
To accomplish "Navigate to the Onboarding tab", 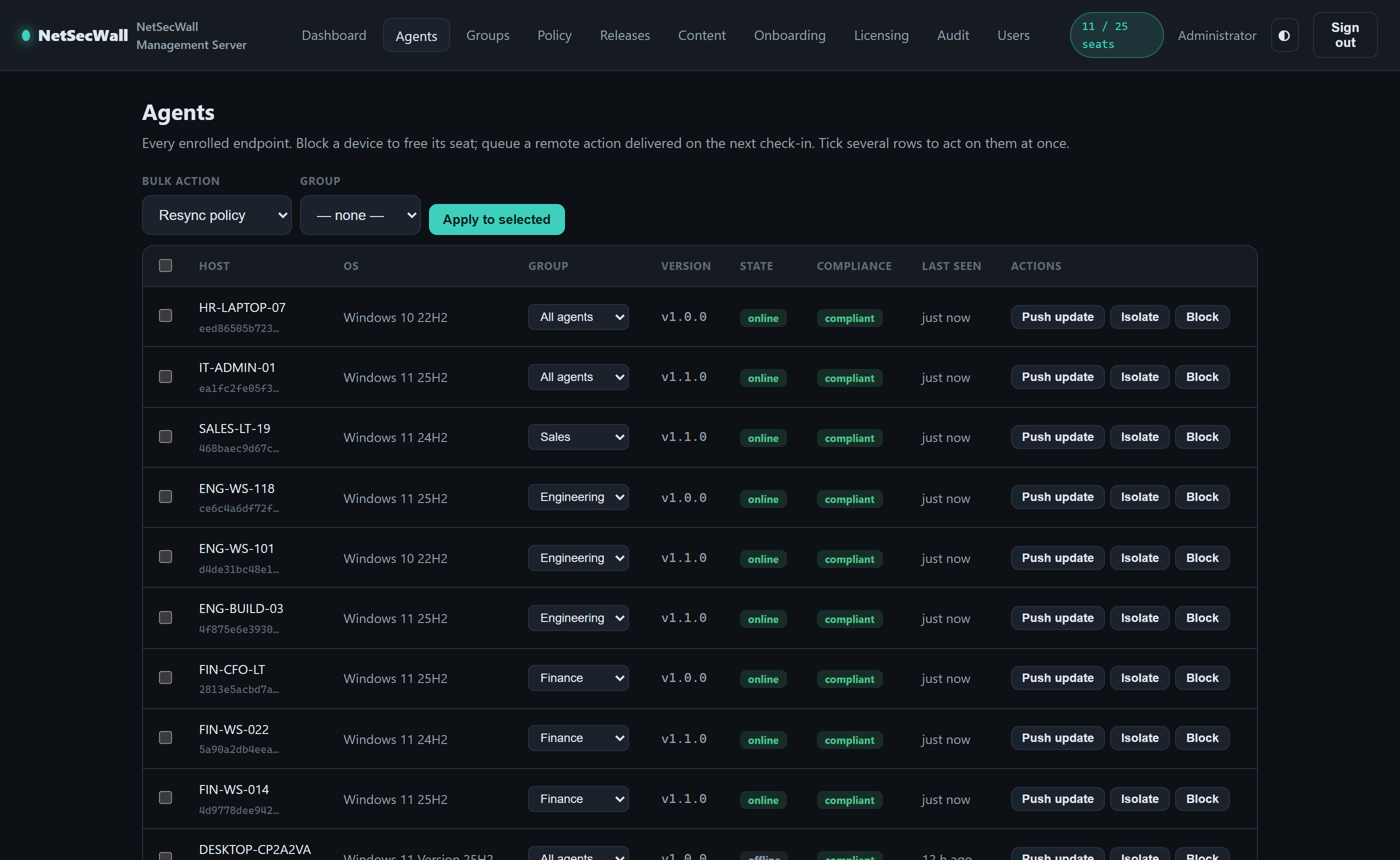I will (x=789, y=35).
